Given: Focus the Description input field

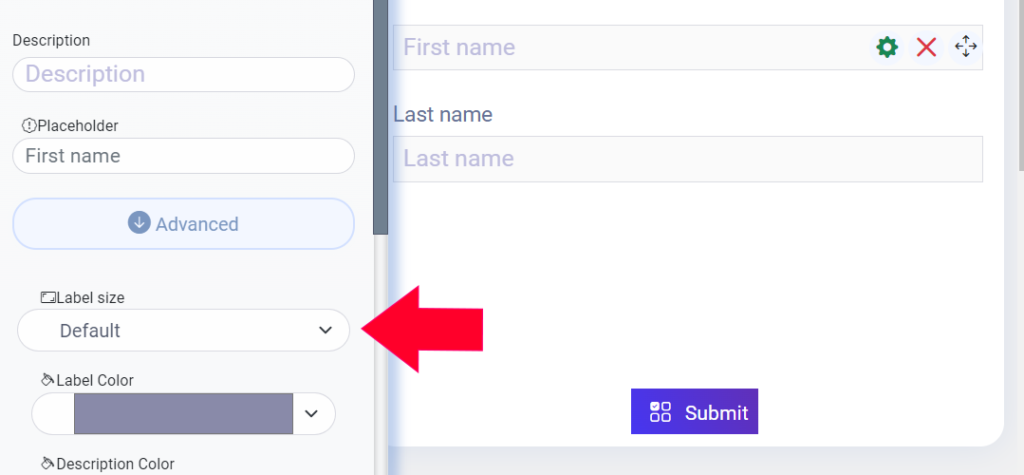Looking at the screenshot, I should [x=184, y=74].
